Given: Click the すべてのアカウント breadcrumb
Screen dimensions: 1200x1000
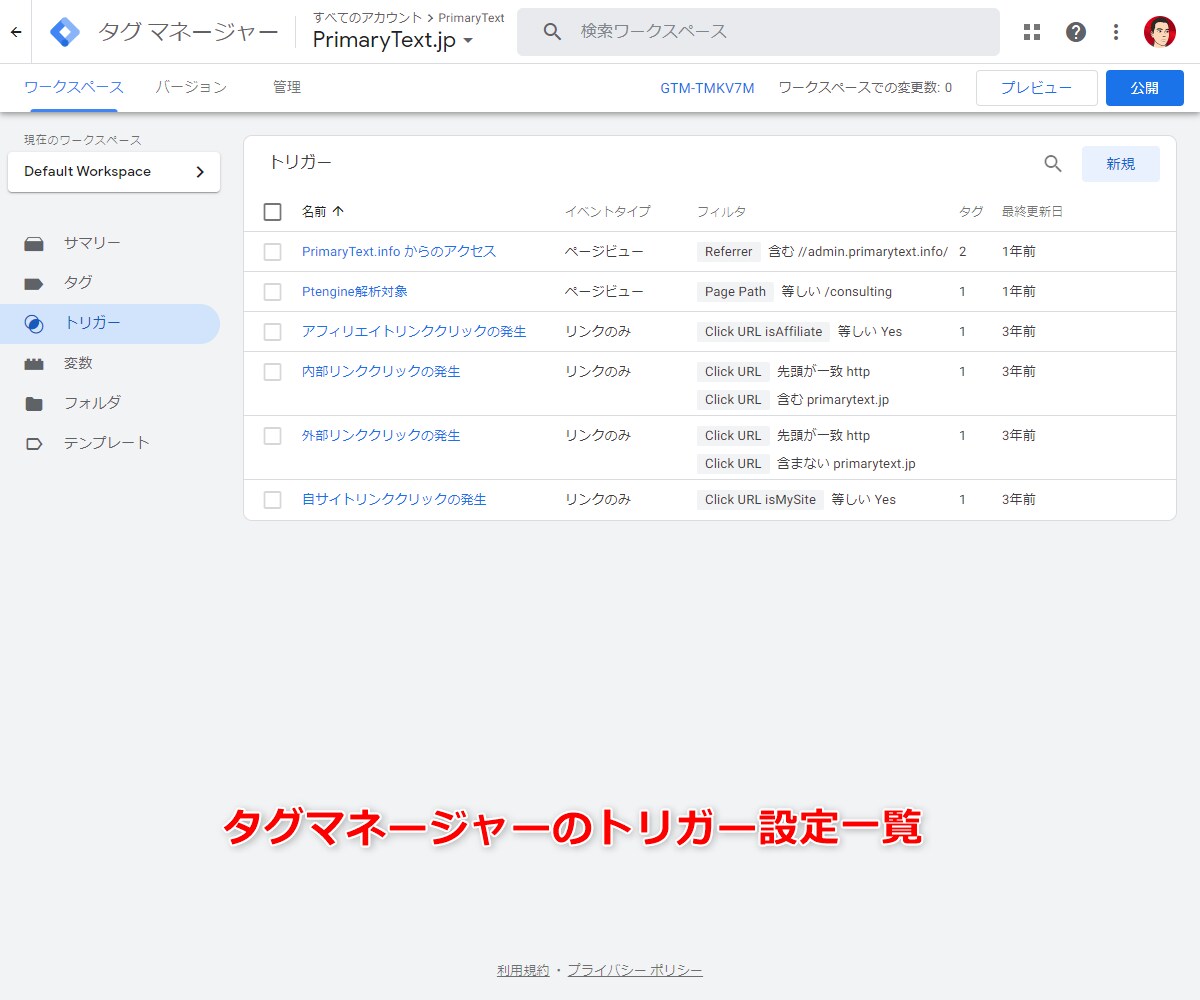Looking at the screenshot, I should 368,17.
